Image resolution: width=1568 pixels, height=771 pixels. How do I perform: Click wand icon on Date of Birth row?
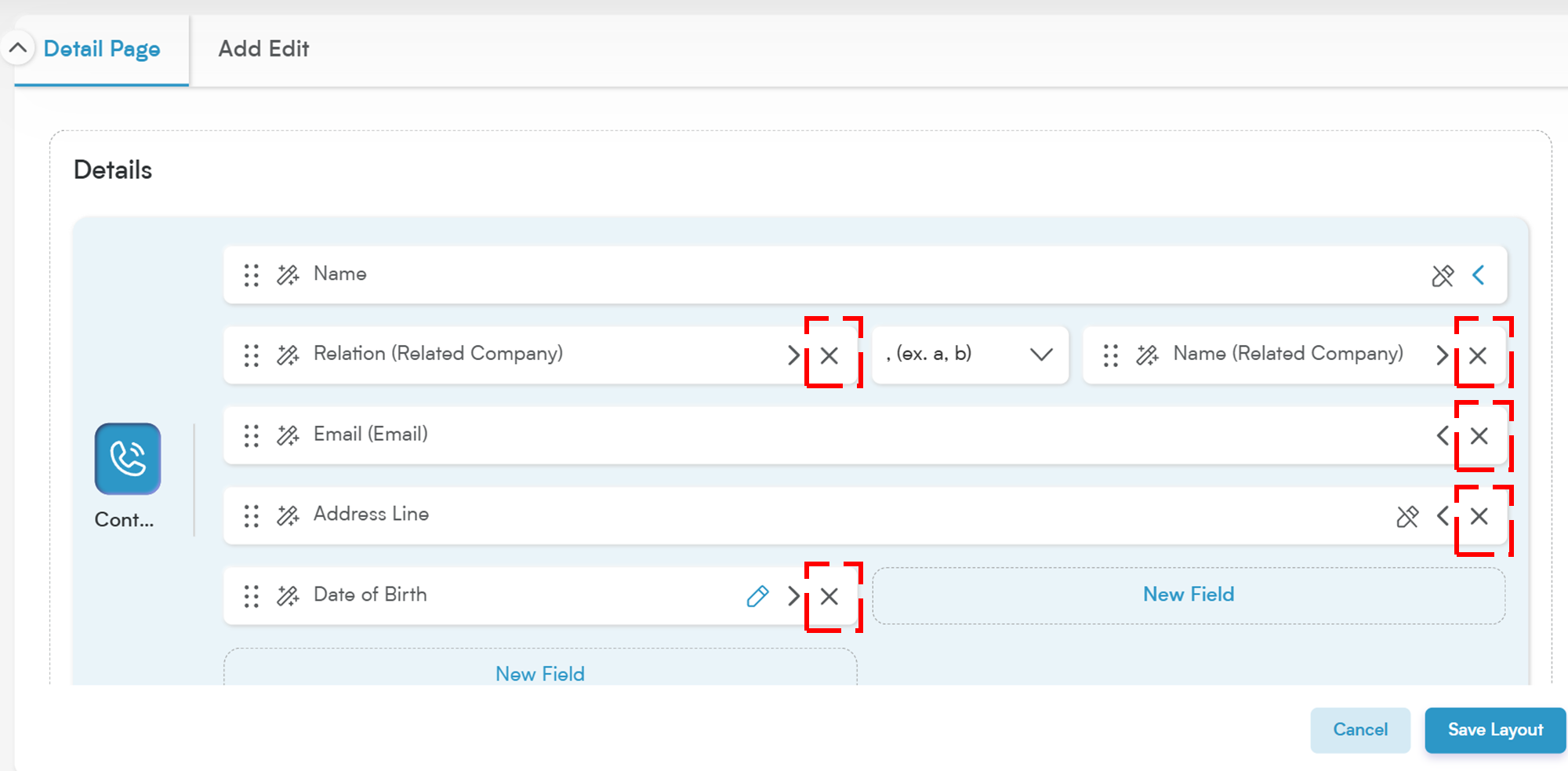(288, 596)
